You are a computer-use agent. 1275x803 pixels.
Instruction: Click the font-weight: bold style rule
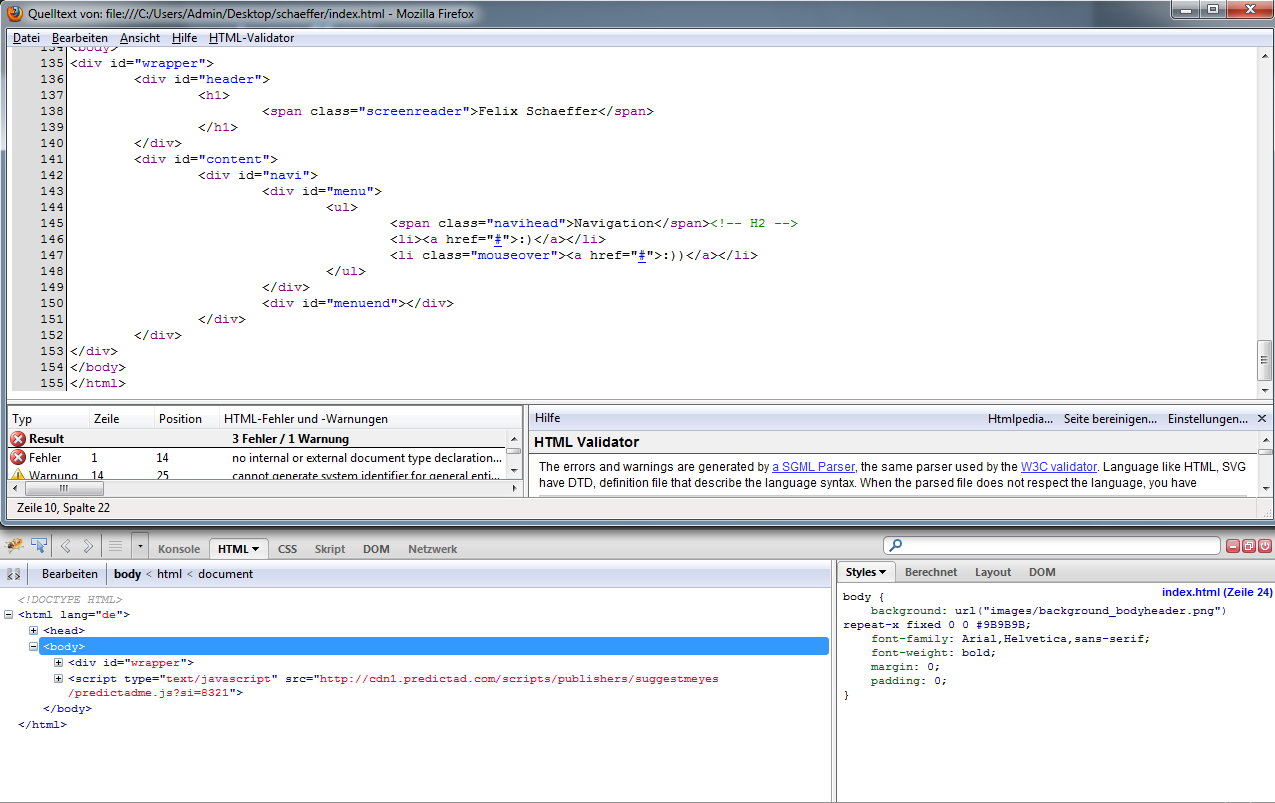coord(933,653)
